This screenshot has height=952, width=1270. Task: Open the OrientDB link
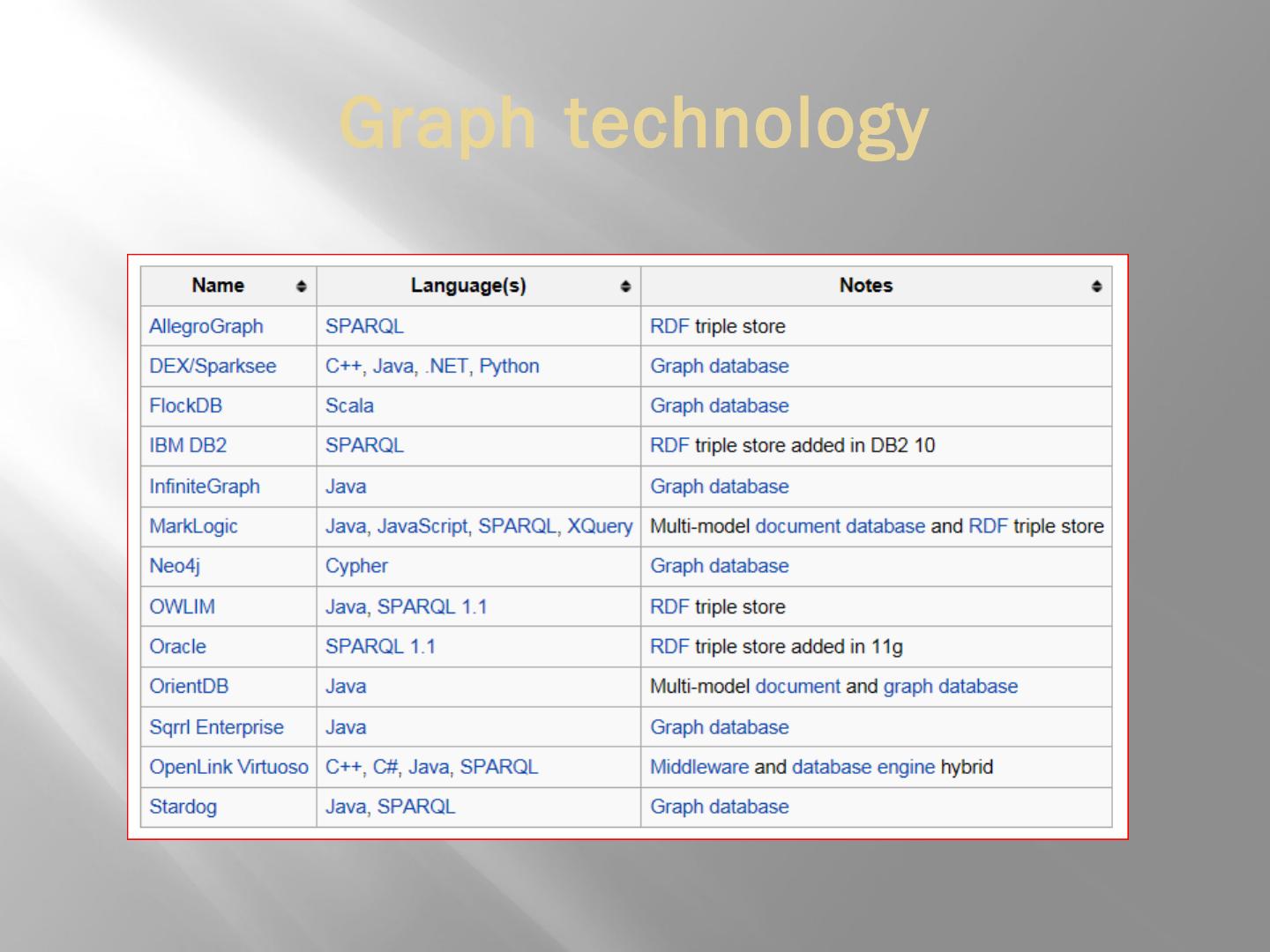point(188,686)
